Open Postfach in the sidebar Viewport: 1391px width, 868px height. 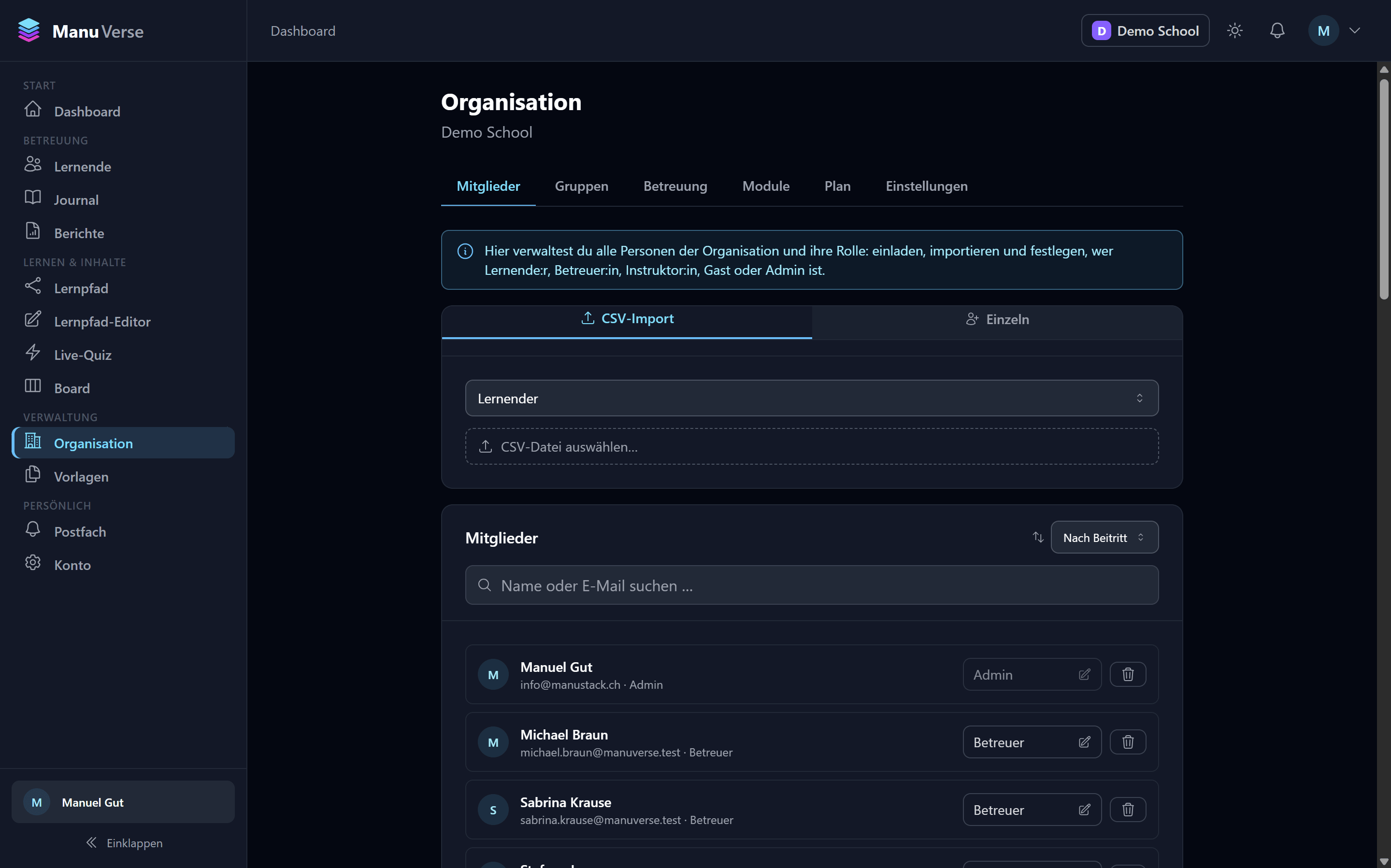click(x=123, y=531)
